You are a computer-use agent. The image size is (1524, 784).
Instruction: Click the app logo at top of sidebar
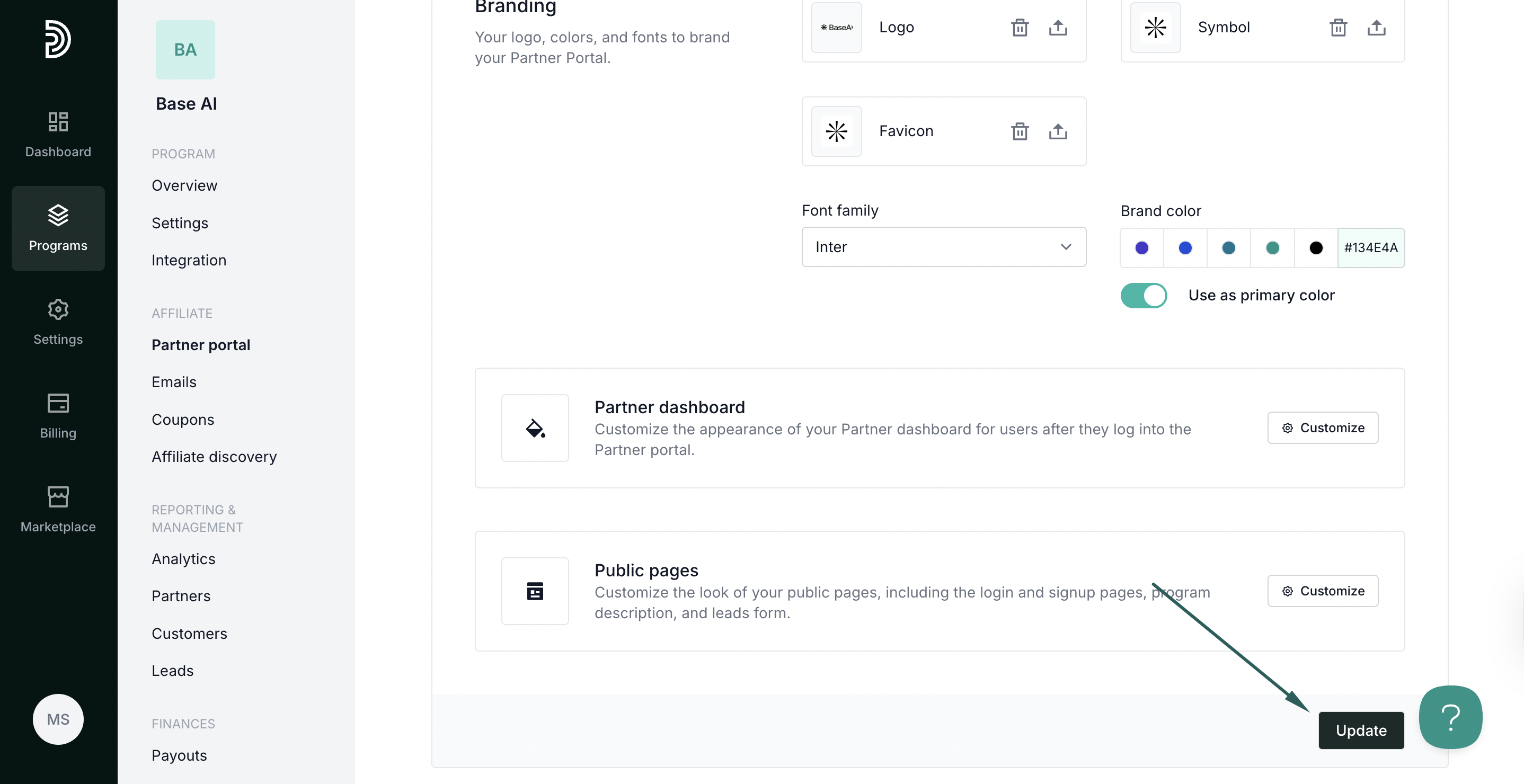pos(58,39)
